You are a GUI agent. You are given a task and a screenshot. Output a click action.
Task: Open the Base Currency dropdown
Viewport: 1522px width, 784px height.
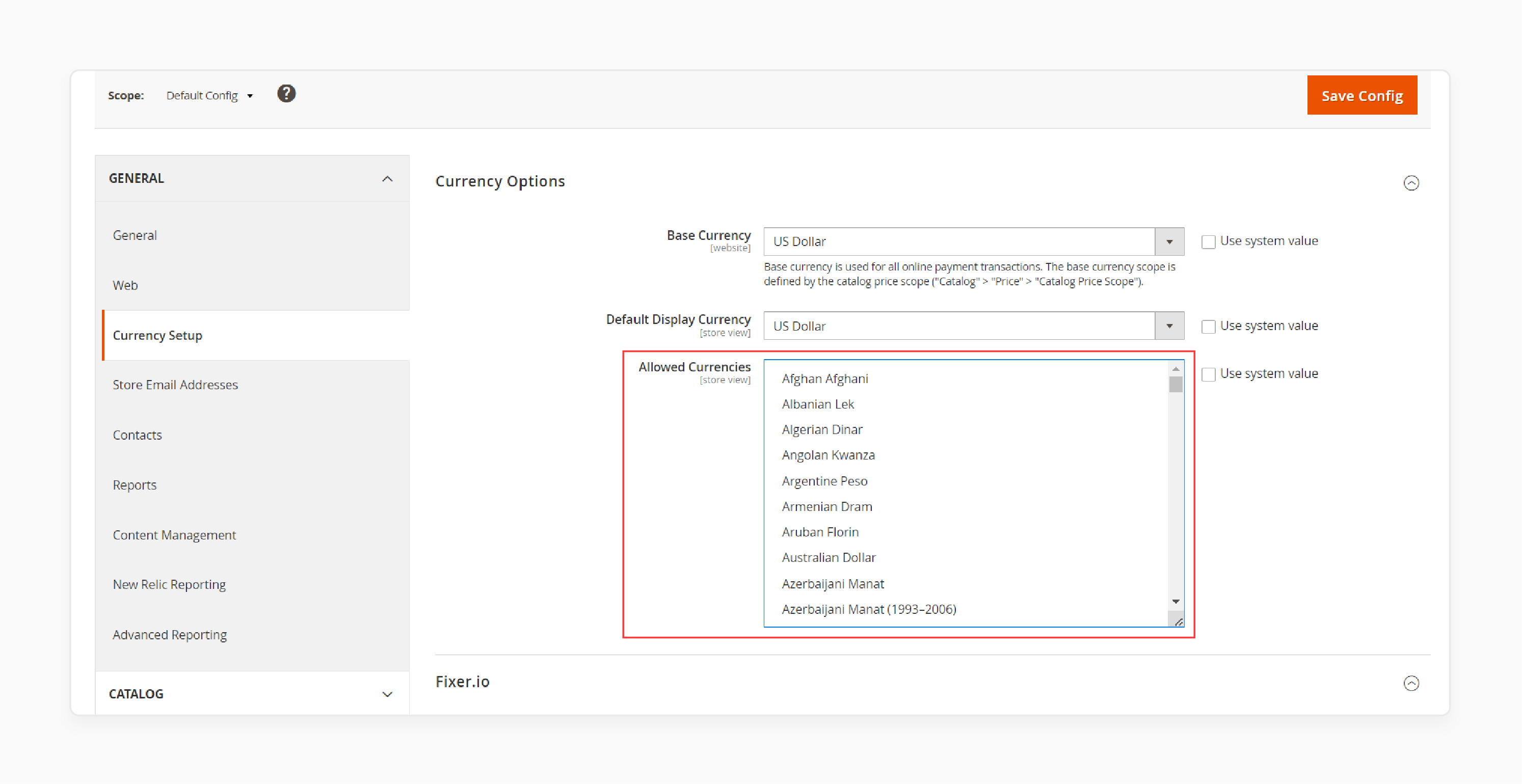974,241
